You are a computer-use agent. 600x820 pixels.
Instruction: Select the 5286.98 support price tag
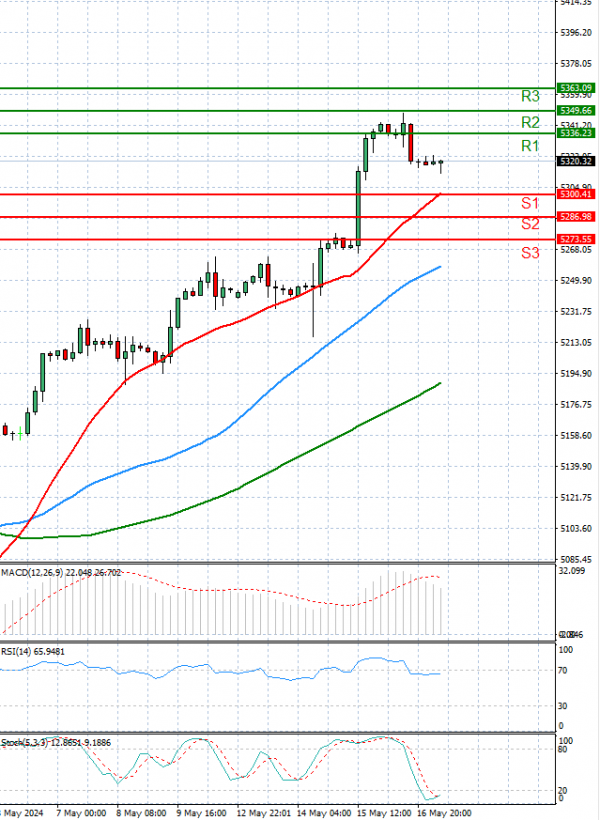coord(575,217)
